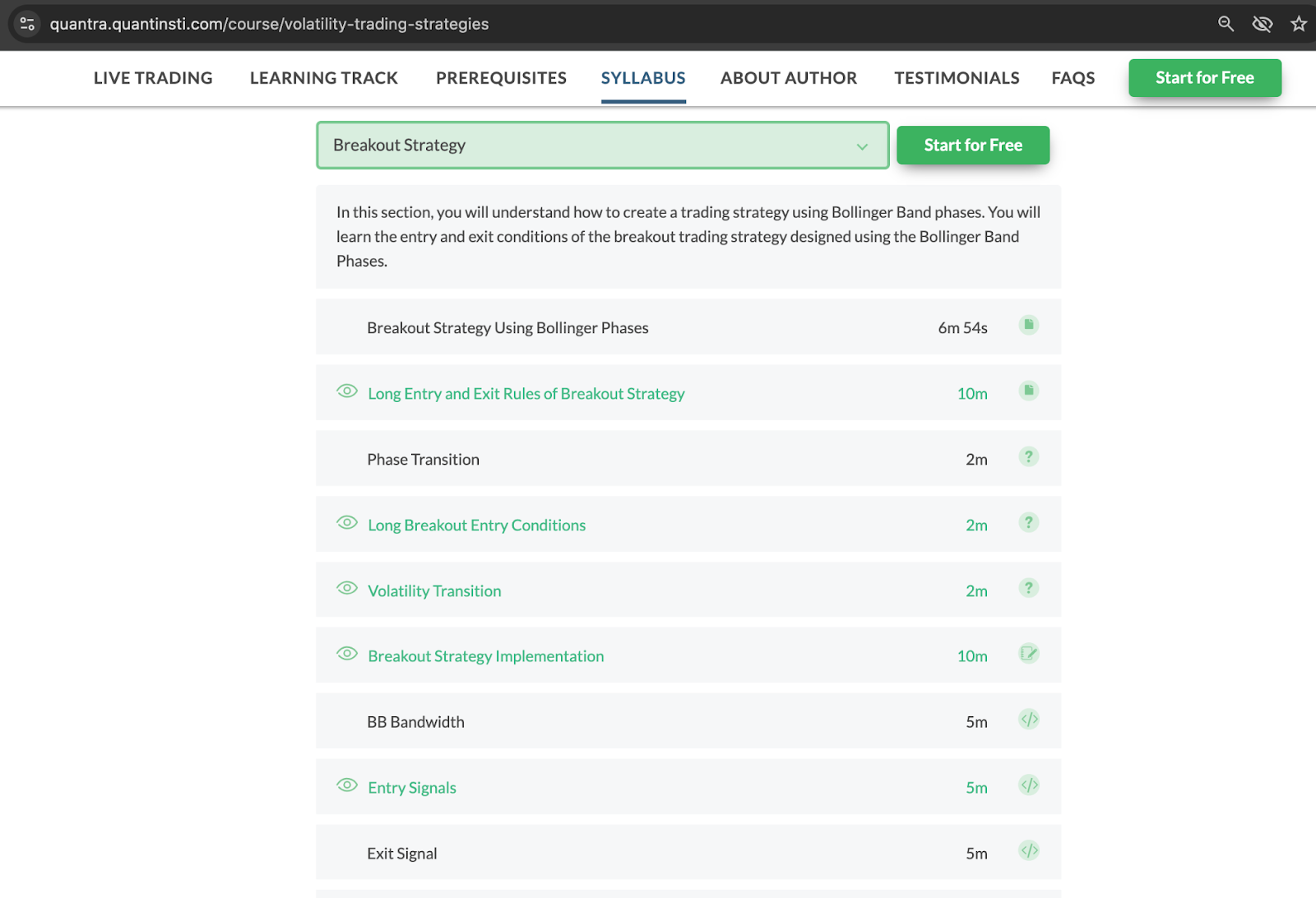
Task: Click the site settings icon in address bar
Action: click(x=27, y=24)
